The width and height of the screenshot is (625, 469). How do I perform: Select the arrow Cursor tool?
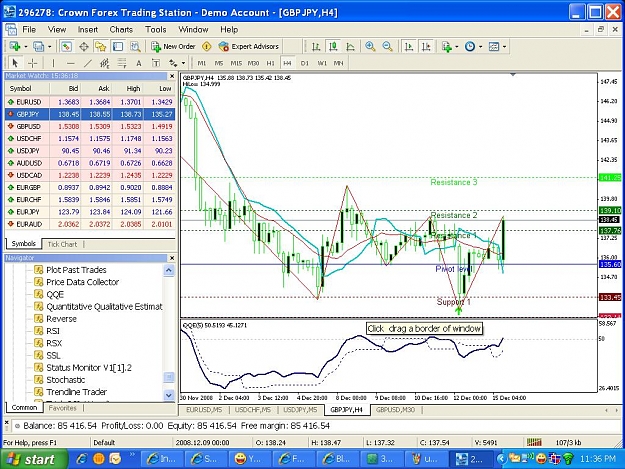pos(15,63)
